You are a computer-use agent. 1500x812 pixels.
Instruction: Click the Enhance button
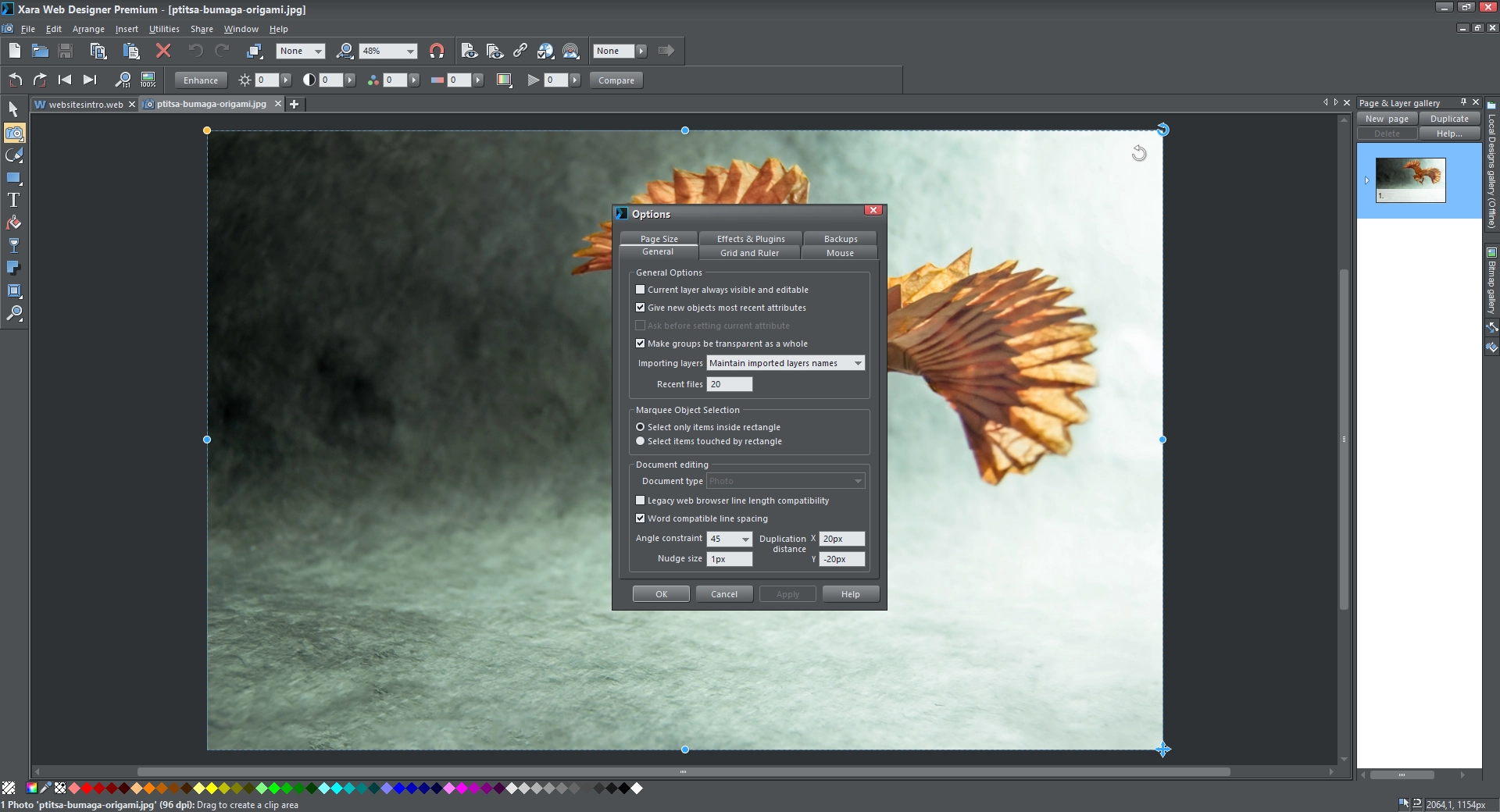201,80
